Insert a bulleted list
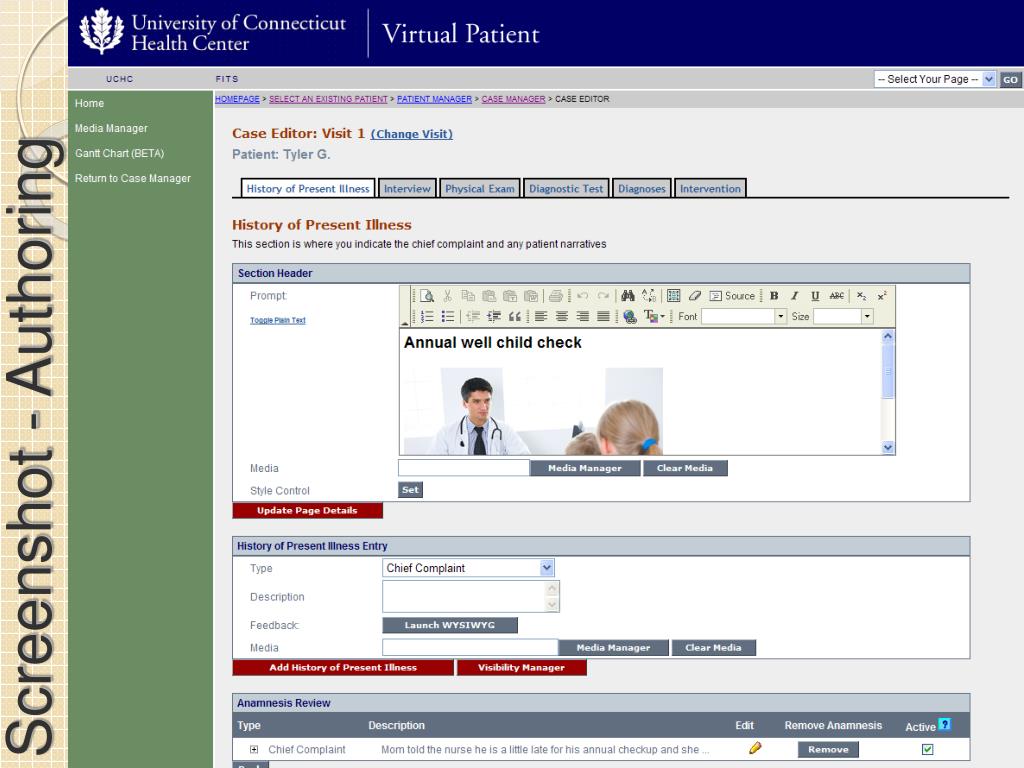The width and height of the screenshot is (1024, 768). click(448, 317)
